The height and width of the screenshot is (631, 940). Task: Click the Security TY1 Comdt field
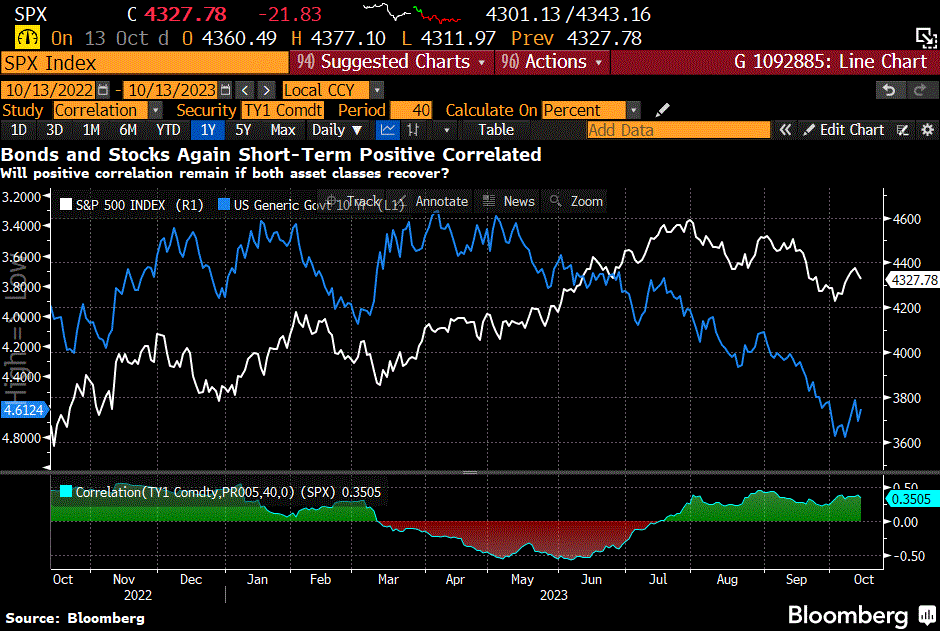[x=282, y=110]
